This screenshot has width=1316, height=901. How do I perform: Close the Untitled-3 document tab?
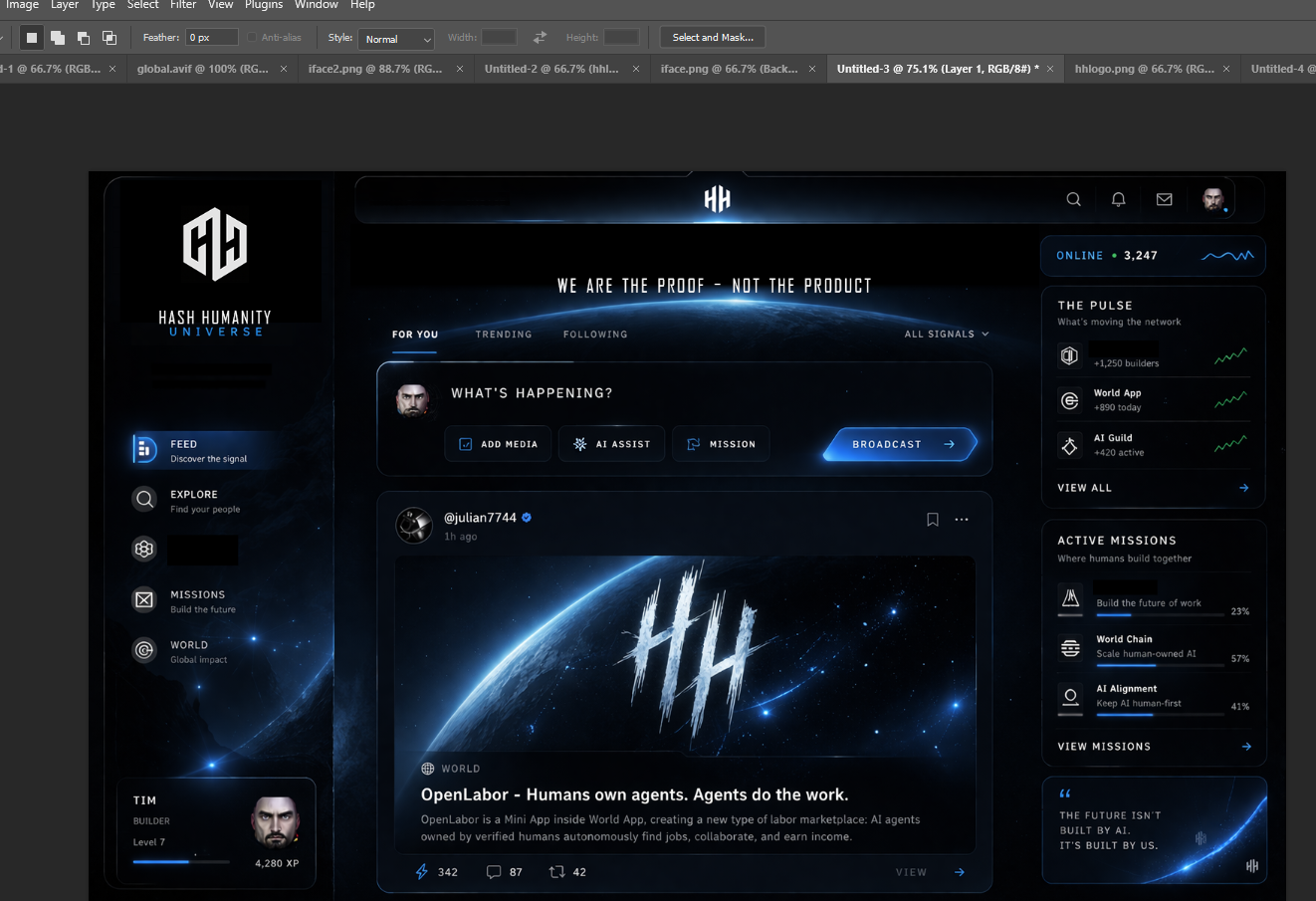pos(1050,69)
